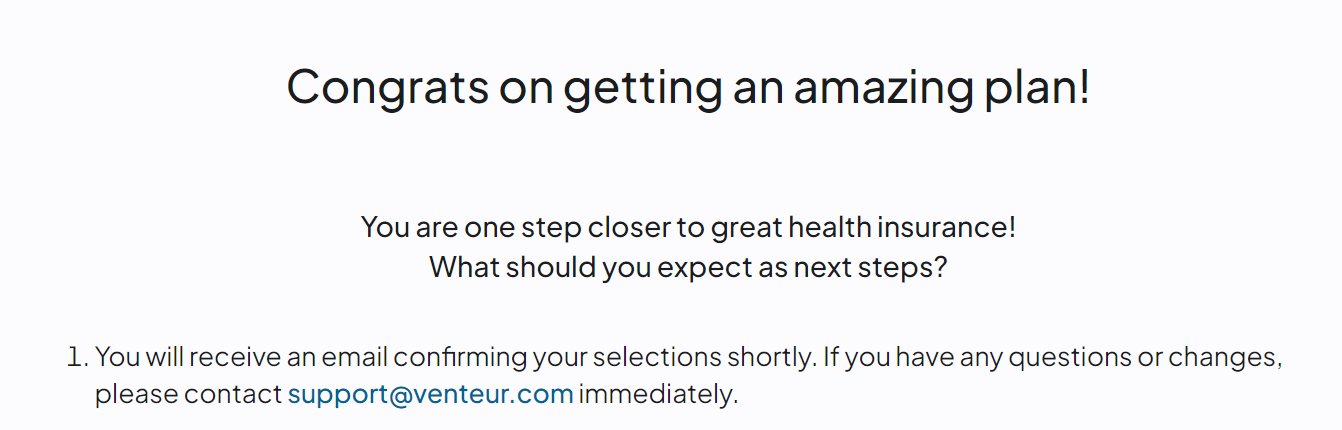
Task: Click the words "please contact" before the email
Action: point(188,394)
